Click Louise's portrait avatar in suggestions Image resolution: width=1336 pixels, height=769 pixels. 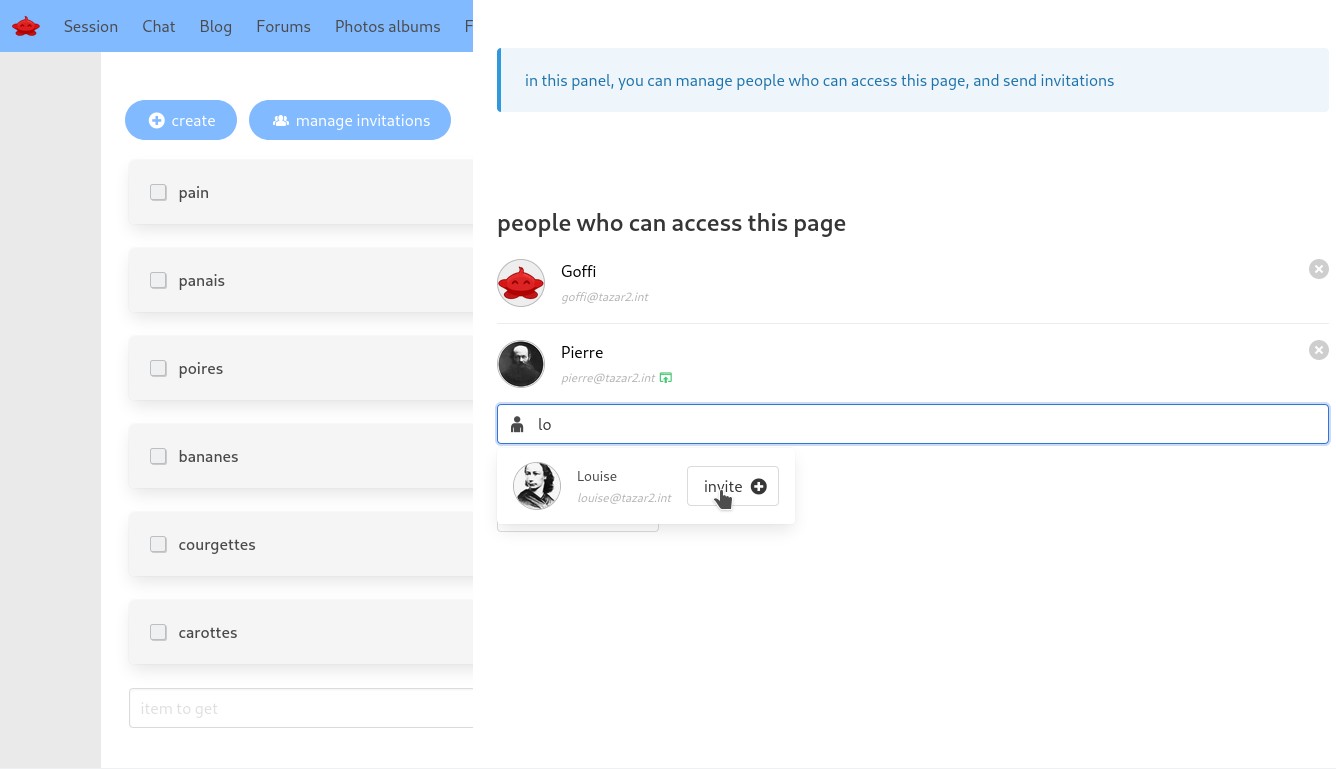coord(537,486)
